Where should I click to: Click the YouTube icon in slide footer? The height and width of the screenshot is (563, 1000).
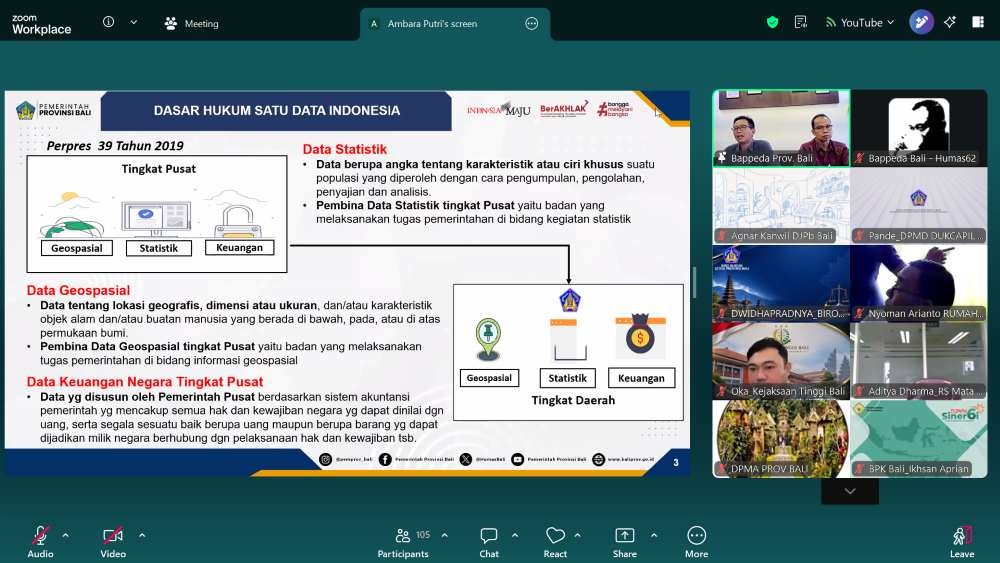[517, 460]
